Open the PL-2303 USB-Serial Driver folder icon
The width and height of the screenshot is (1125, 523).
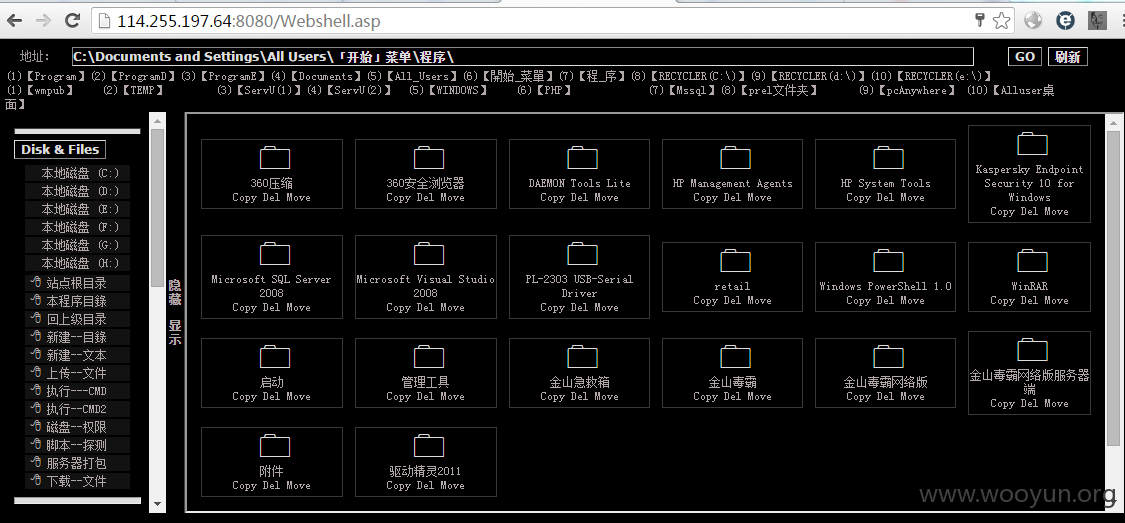(x=583, y=254)
